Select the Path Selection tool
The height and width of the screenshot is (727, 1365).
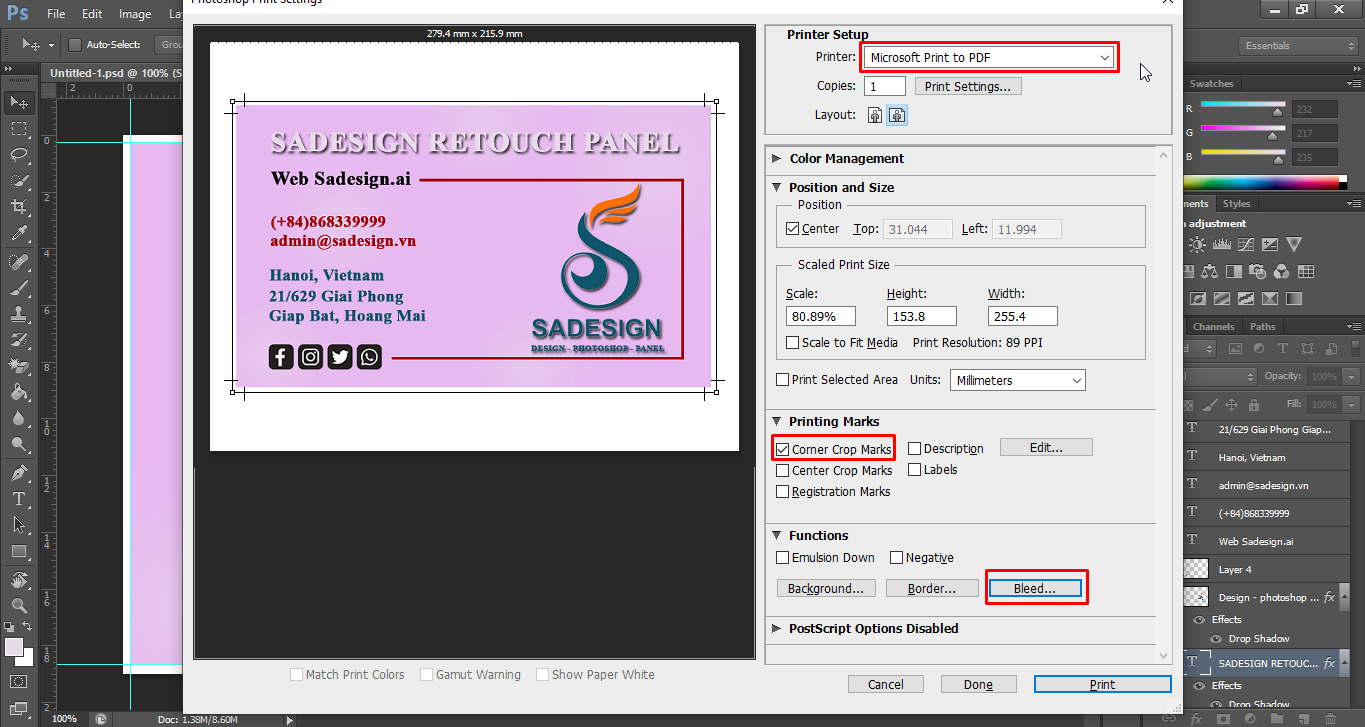pos(19,525)
